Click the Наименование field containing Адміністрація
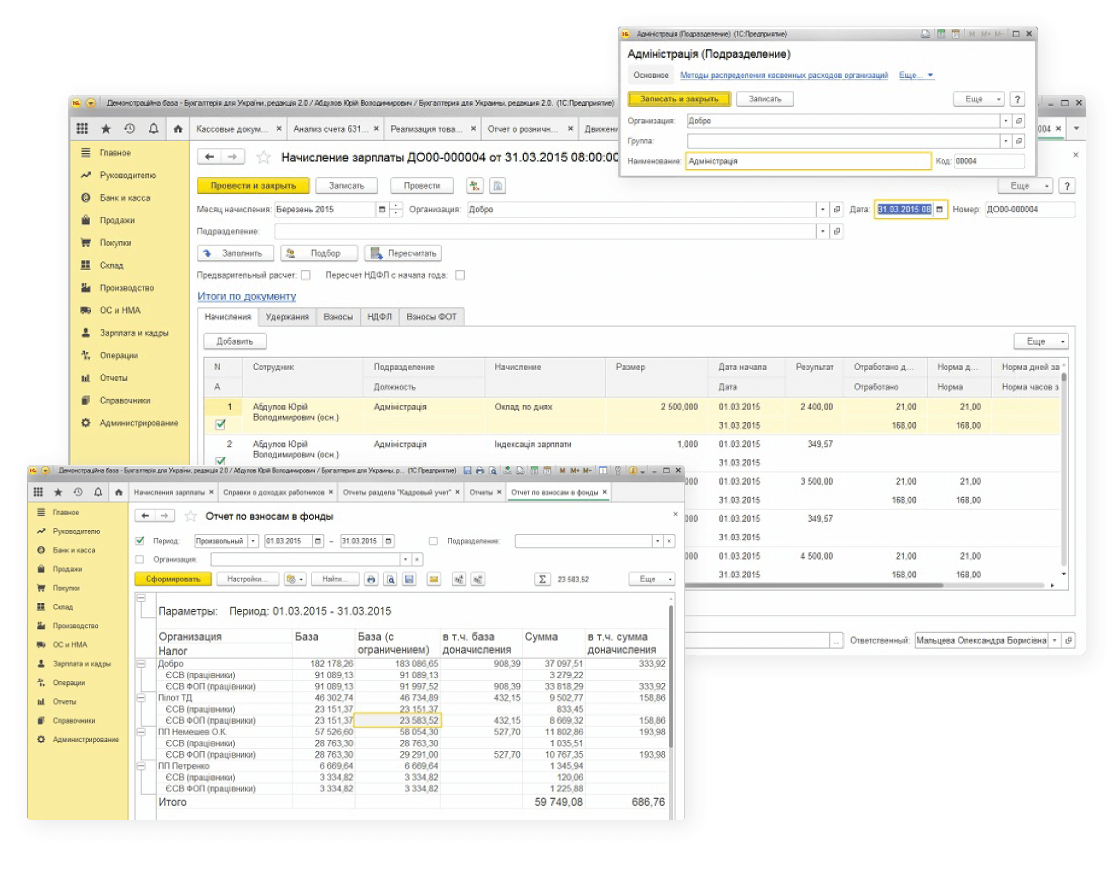 coord(807,161)
